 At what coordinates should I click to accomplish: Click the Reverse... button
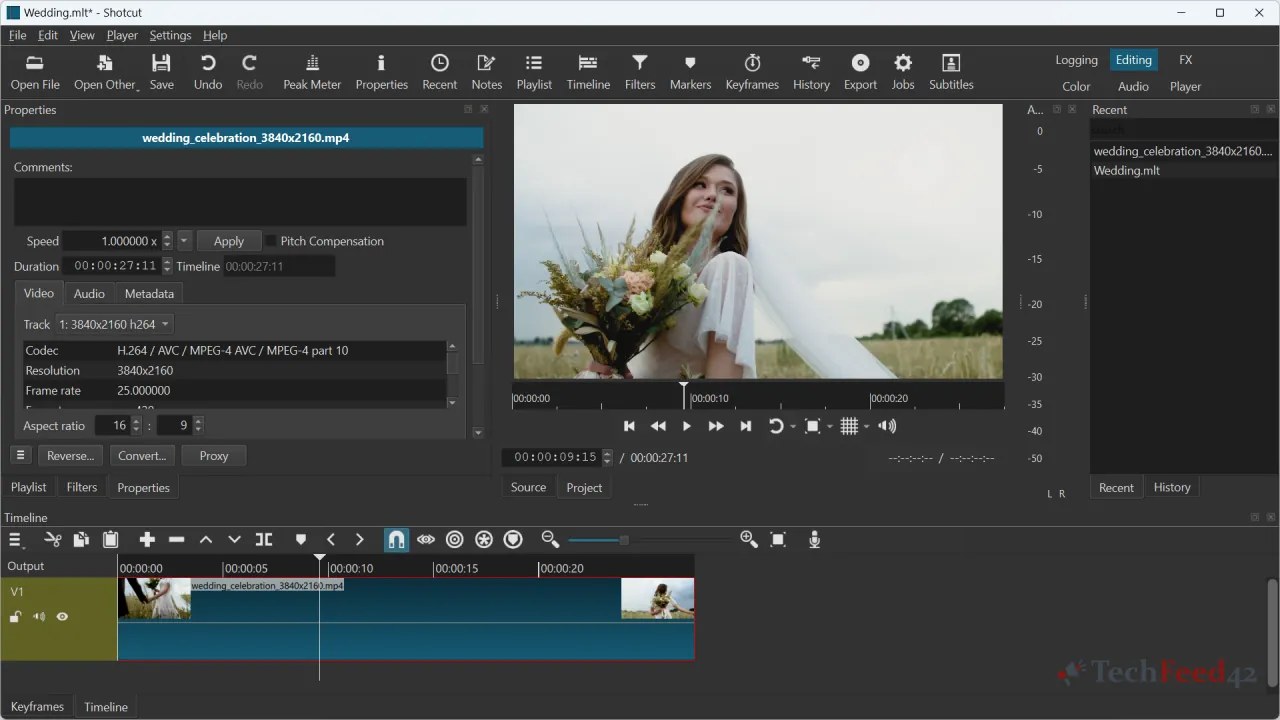coord(70,455)
